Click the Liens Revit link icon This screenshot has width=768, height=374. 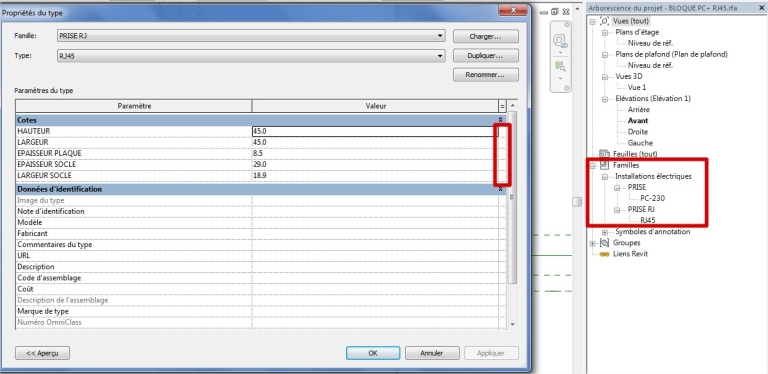pyautogui.click(x=604, y=254)
